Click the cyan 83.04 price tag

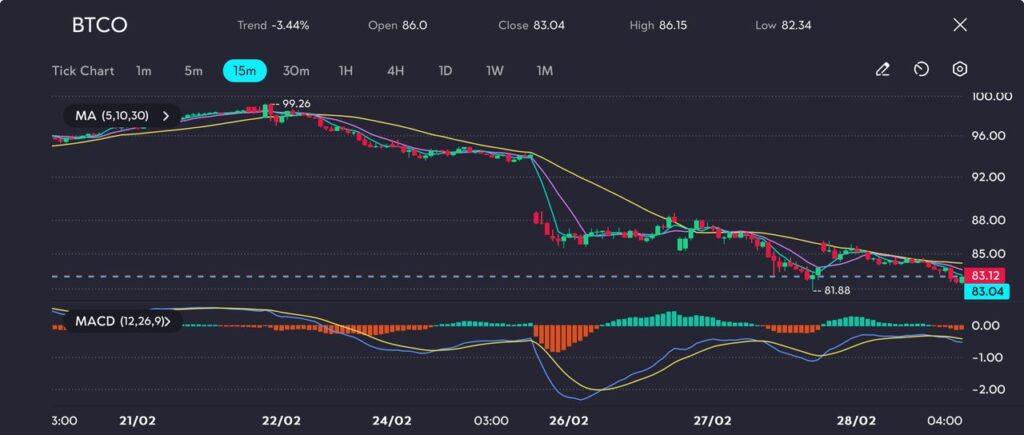click(987, 291)
